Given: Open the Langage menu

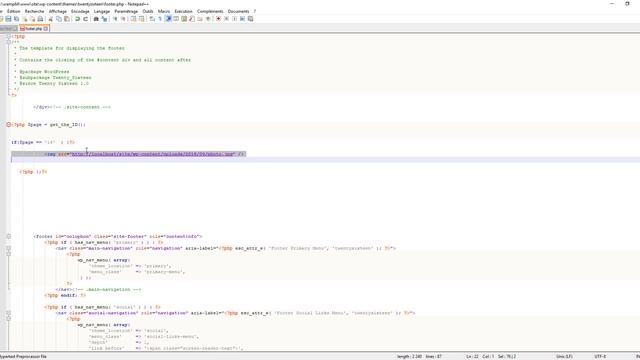Looking at the screenshot, I should coord(102,11).
